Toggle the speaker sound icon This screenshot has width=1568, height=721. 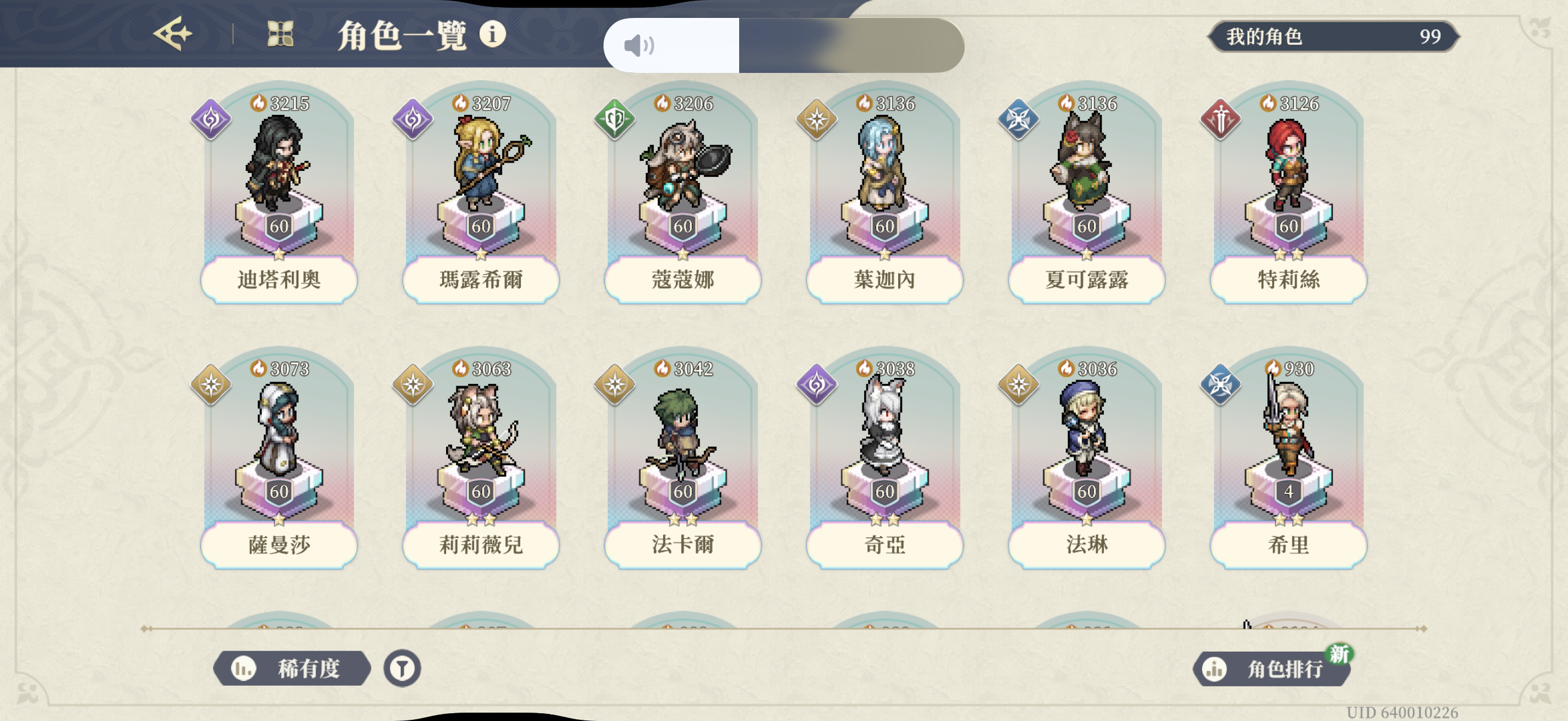coord(640,45)
